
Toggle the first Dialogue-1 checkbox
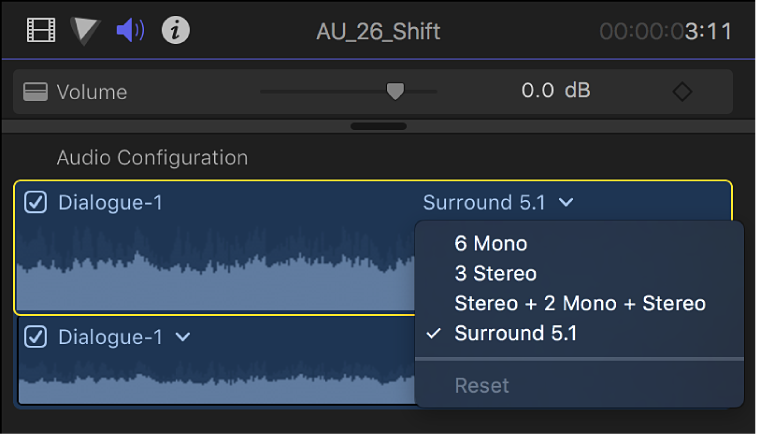pos(36,202)
